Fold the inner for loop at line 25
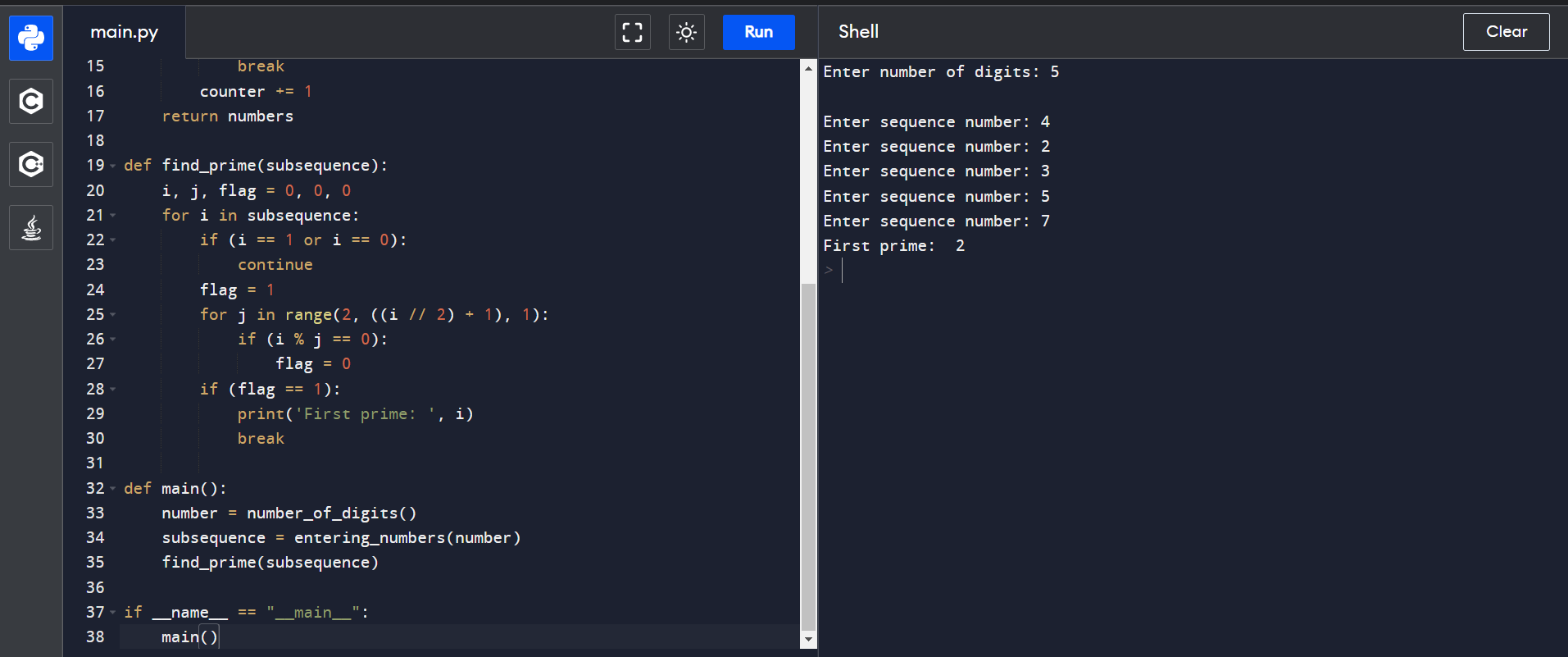Viewport: 1568px width, 657px height. click(x=113, y=315)
